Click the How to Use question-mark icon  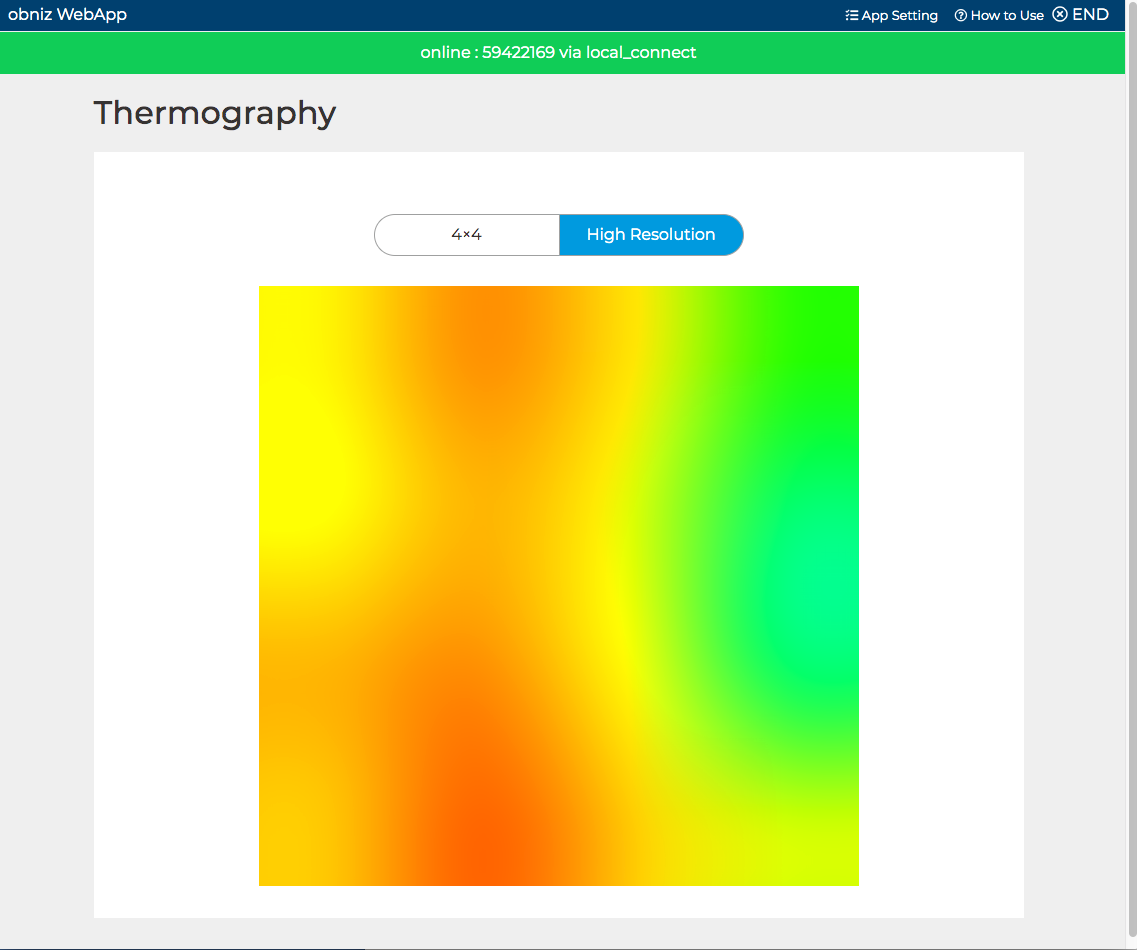point(960,16)
